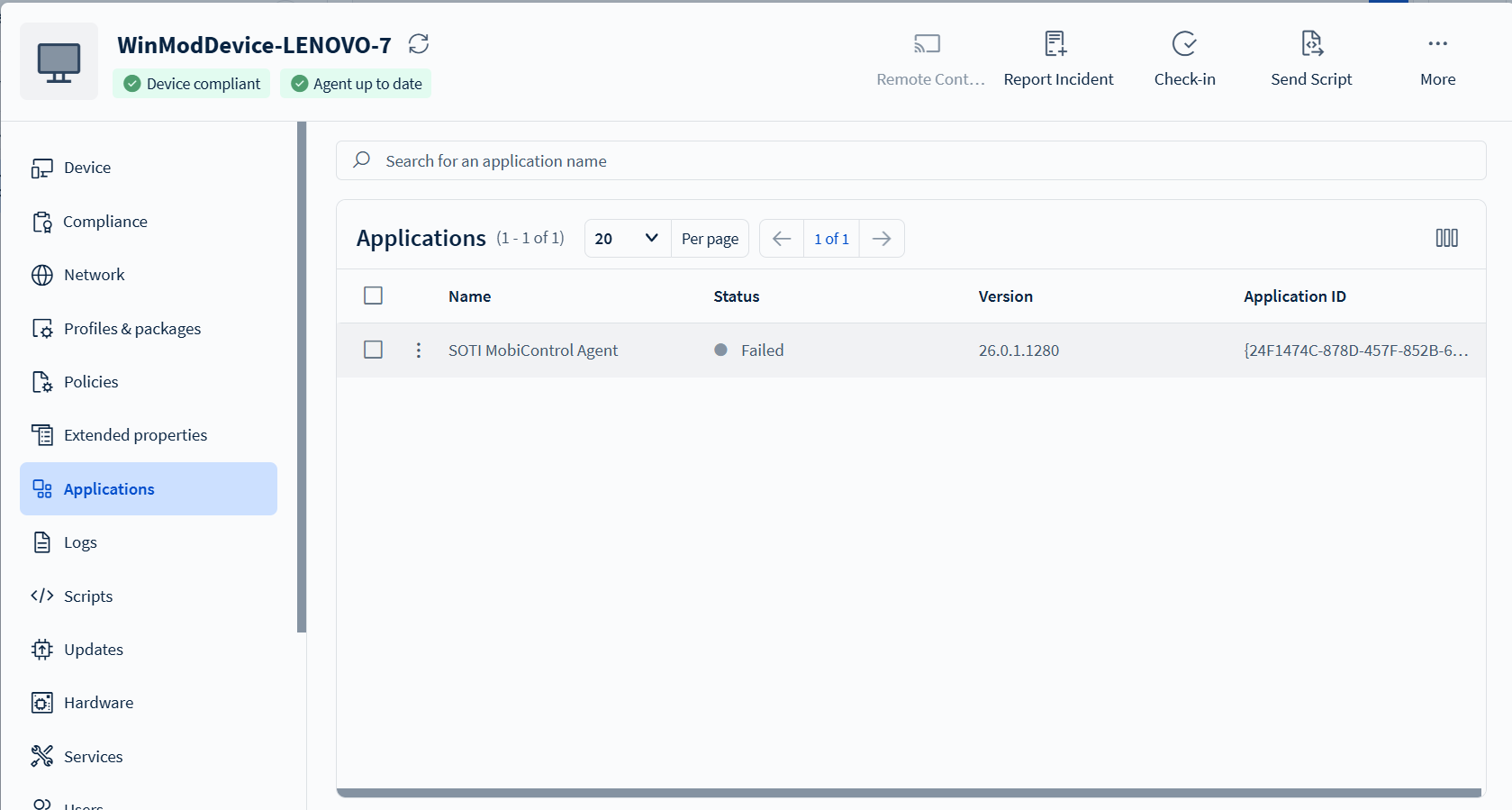This screenshot has height=810, width=1512.
Task: Click the refresh icon beside device name
Action: point(419,44)
